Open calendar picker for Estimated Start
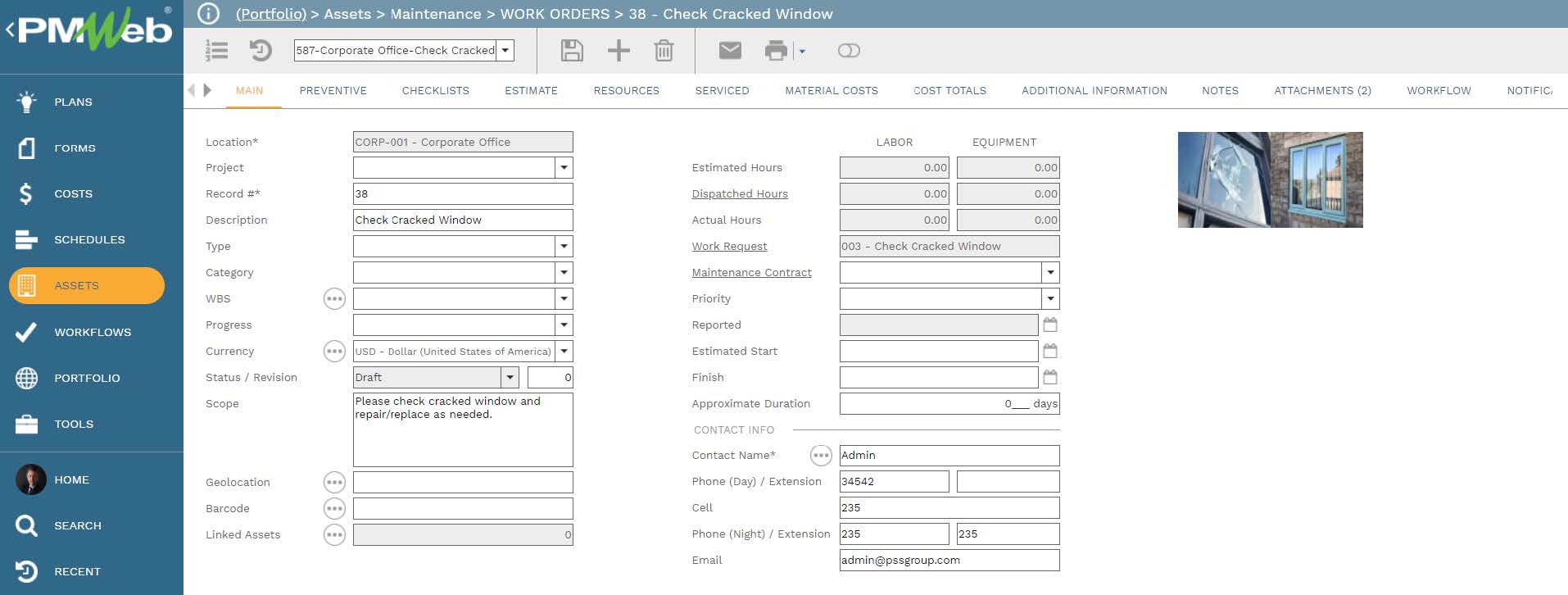 pos(1050,352)
